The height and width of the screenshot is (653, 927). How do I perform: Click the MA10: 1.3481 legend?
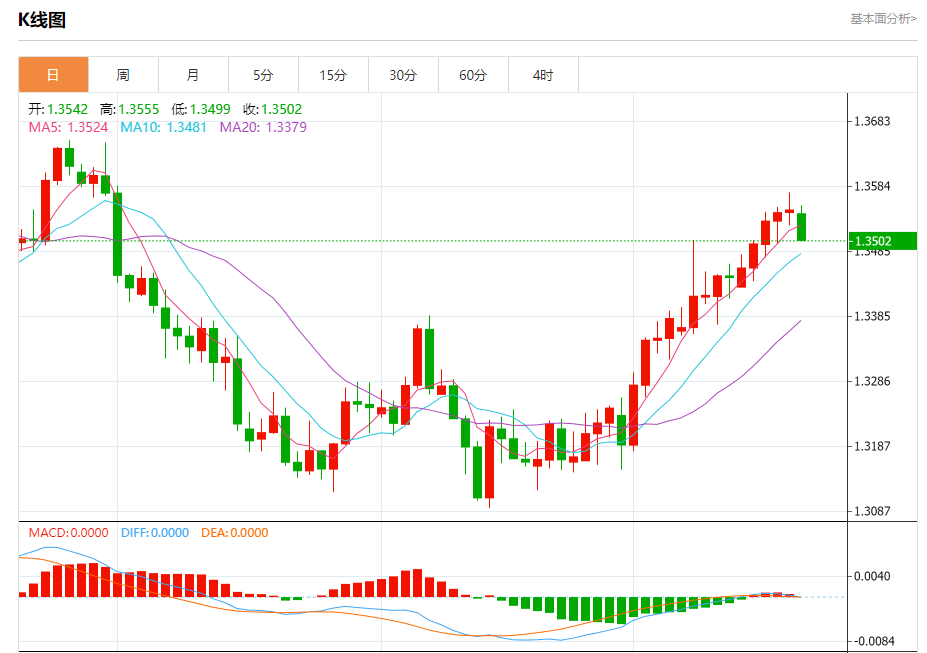[x=164, y=127]
